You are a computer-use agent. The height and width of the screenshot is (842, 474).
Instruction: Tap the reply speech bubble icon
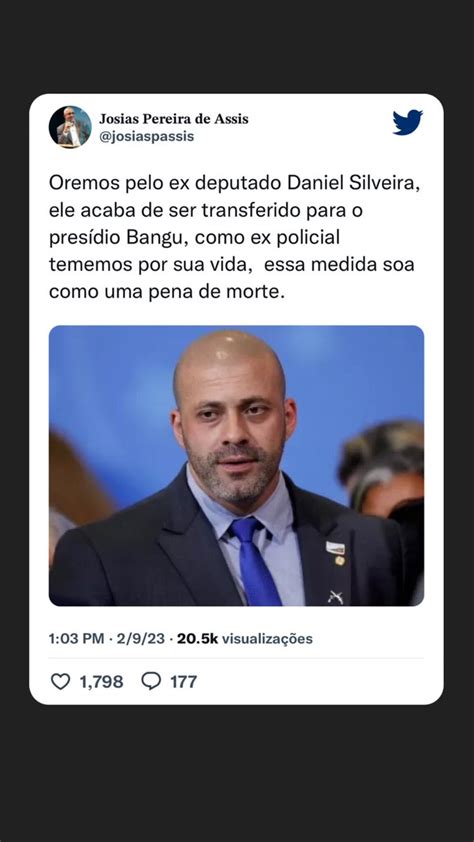pos(151,681)
